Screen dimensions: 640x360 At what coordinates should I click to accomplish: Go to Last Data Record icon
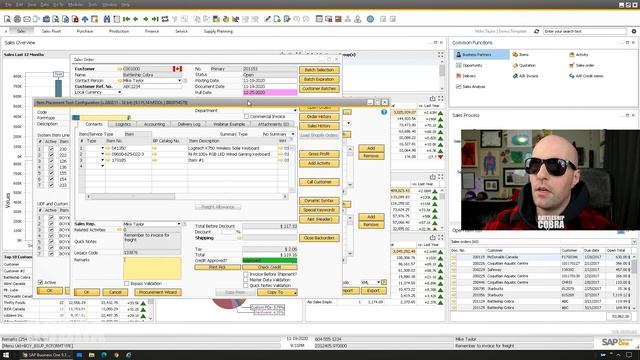[x=155, y=19]
